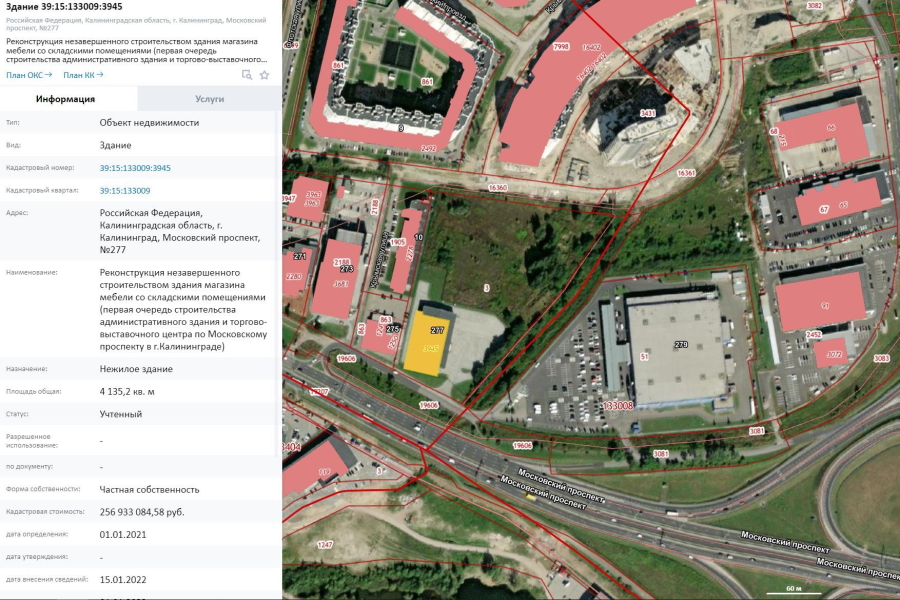900x600 pixels.
Task: Open cadastral quarter link 39:15:133009
Action: (125, 190)
